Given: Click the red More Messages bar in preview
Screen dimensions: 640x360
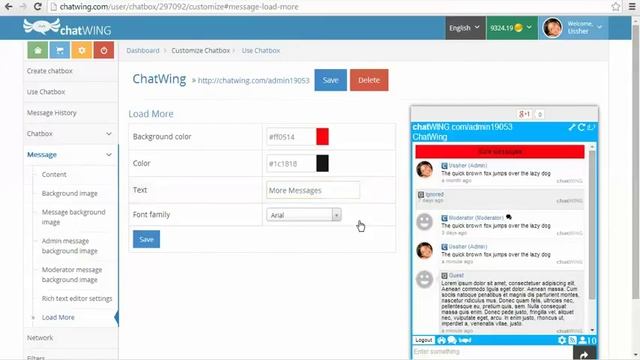Looking at the screenshot, I should coord(500,151).
